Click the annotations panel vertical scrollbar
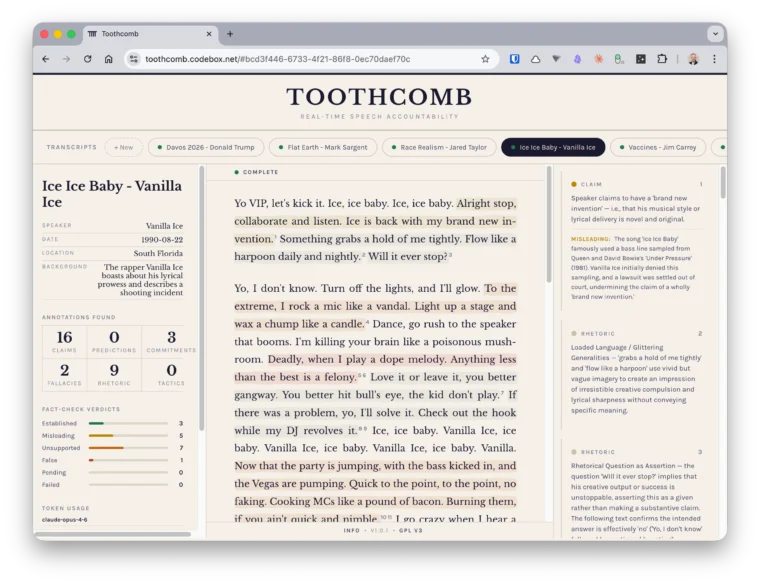The image size is (760, 584). (723, 182)
